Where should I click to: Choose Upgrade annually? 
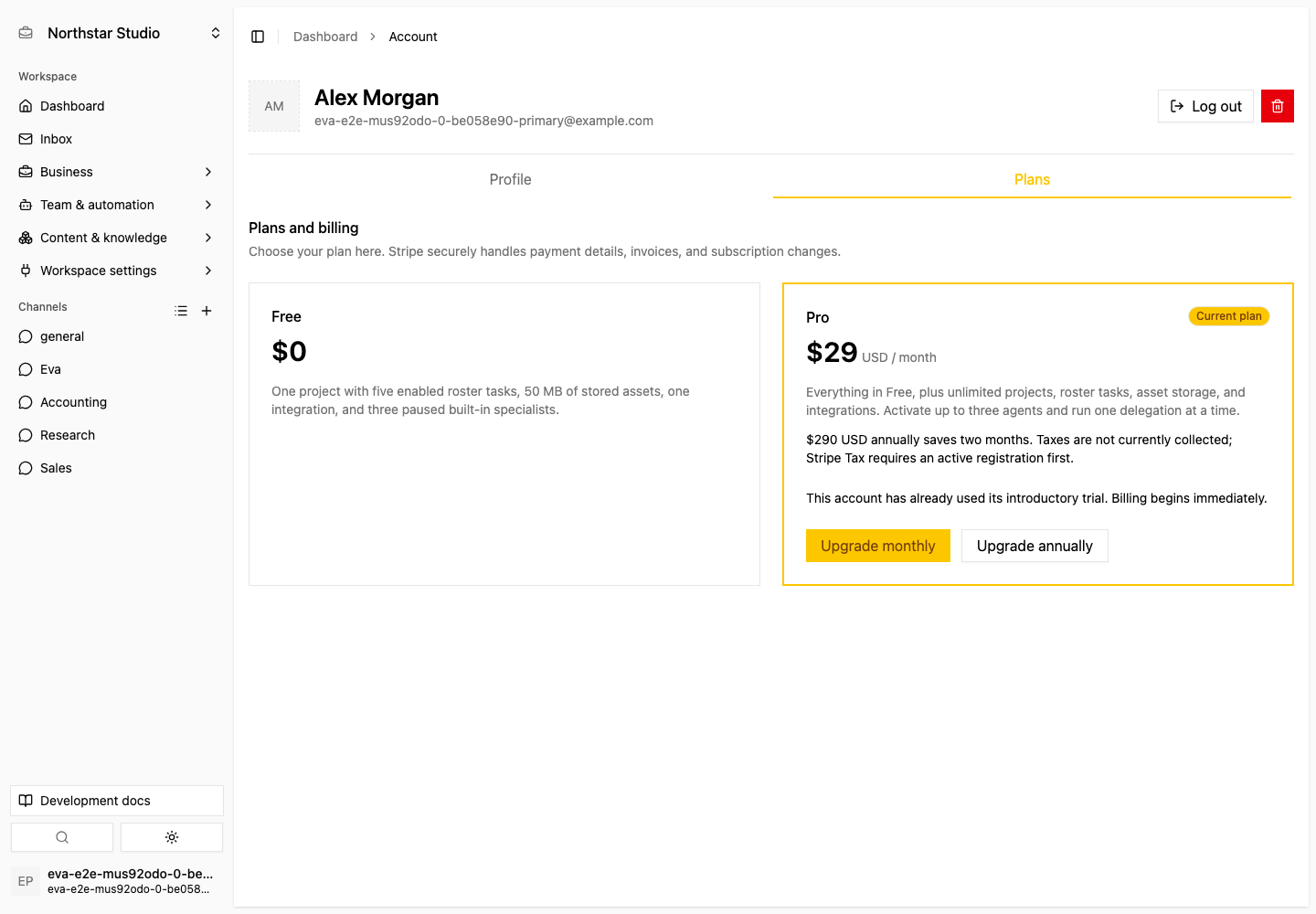point(1035,546)
